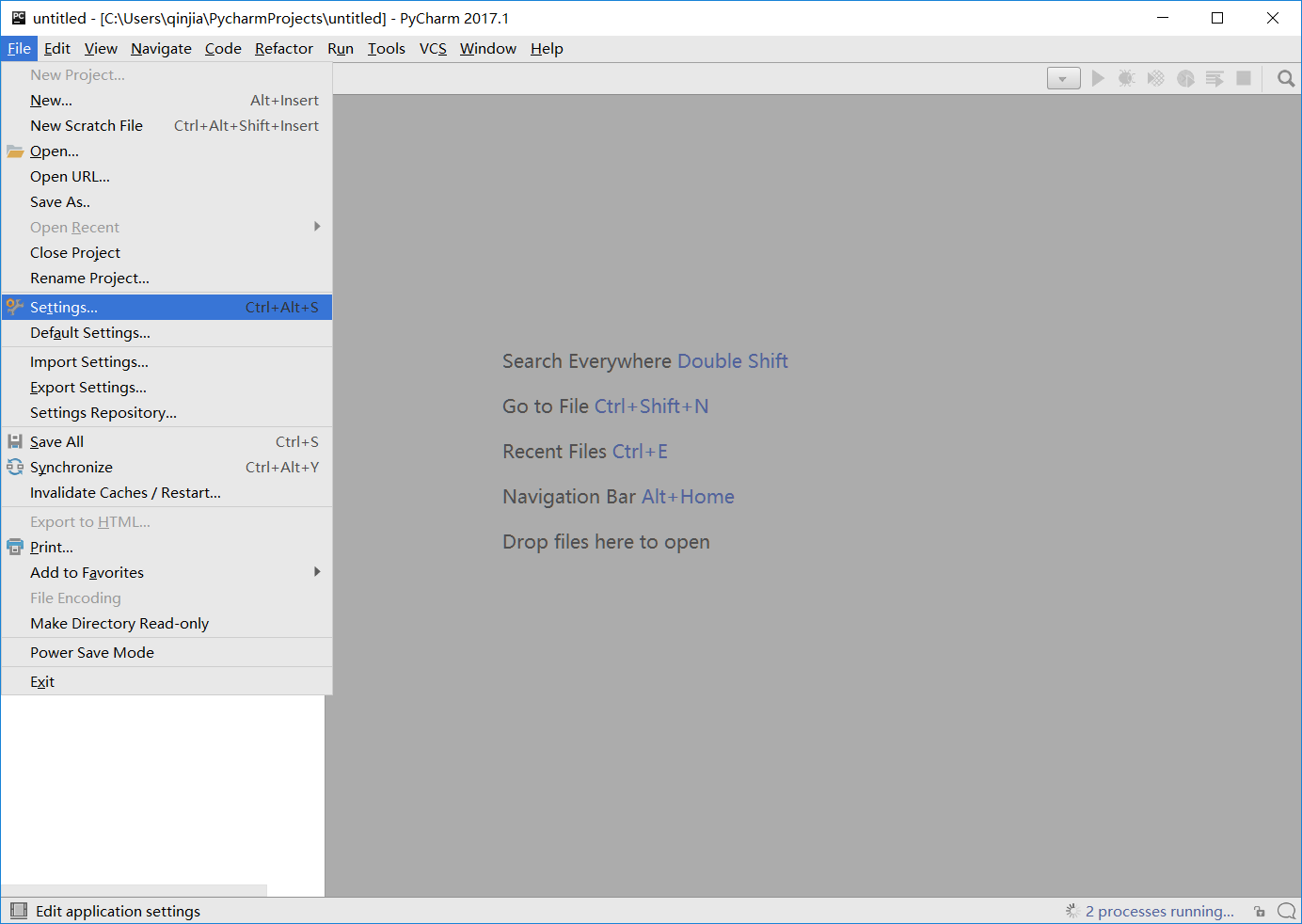Open Event Log via status bar bubble icon

pos(1287,911)
